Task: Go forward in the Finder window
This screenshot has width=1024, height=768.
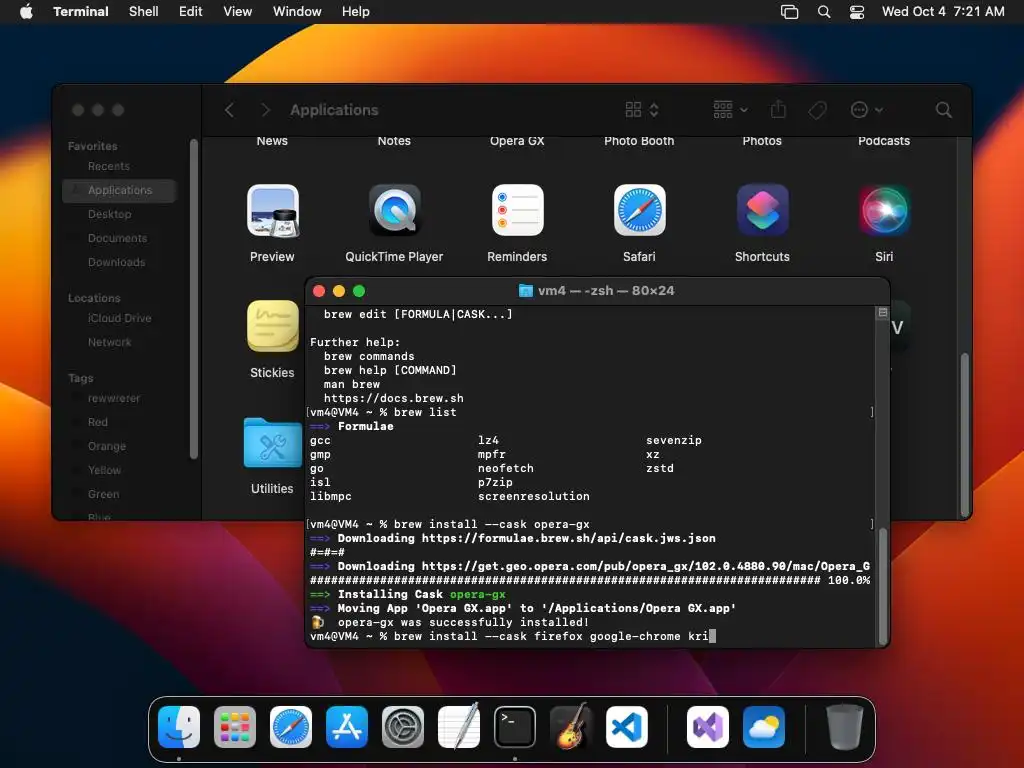Action: [265, 110]
